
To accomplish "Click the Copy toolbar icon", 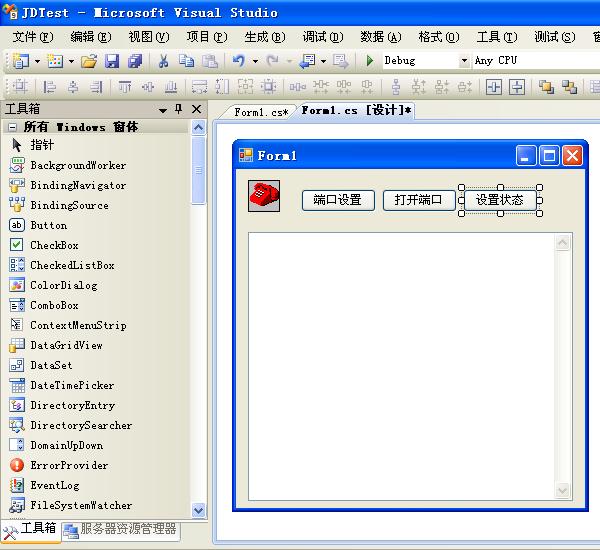I will (186, 61).
